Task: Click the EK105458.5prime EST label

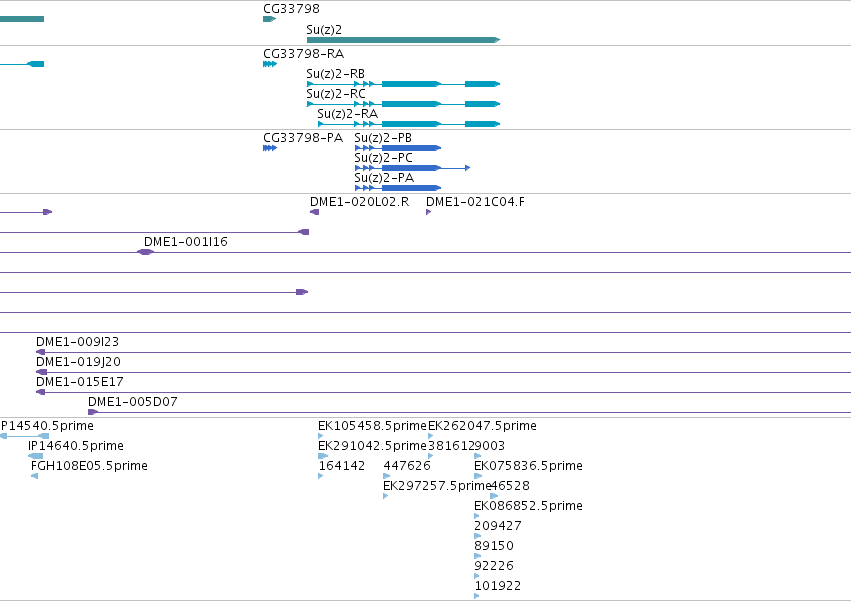Action: click(372, 426)
